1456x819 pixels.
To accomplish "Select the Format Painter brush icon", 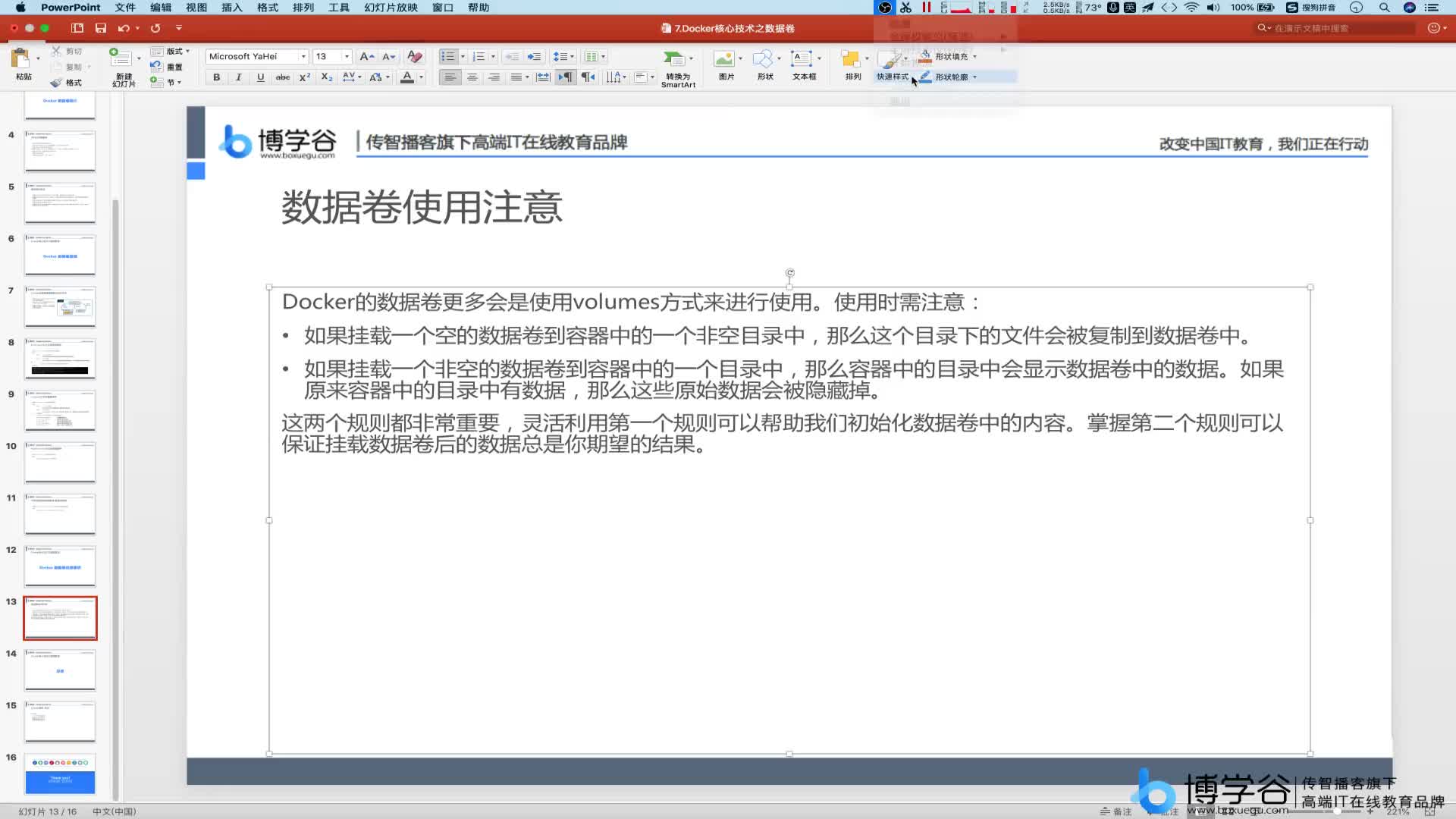I will pos(56,83).
